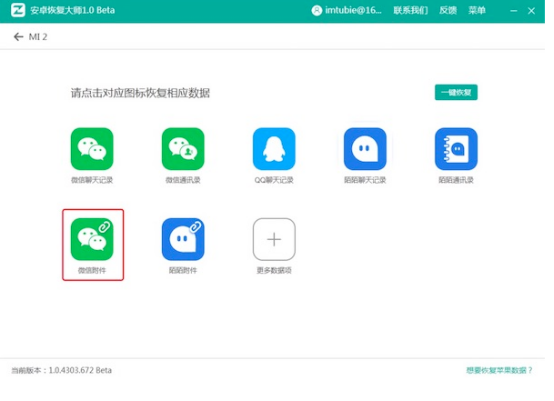This screenshot has width=554, height=401.
Task: Click the imtubie@16... account name
Action: (x=353, y=10)
